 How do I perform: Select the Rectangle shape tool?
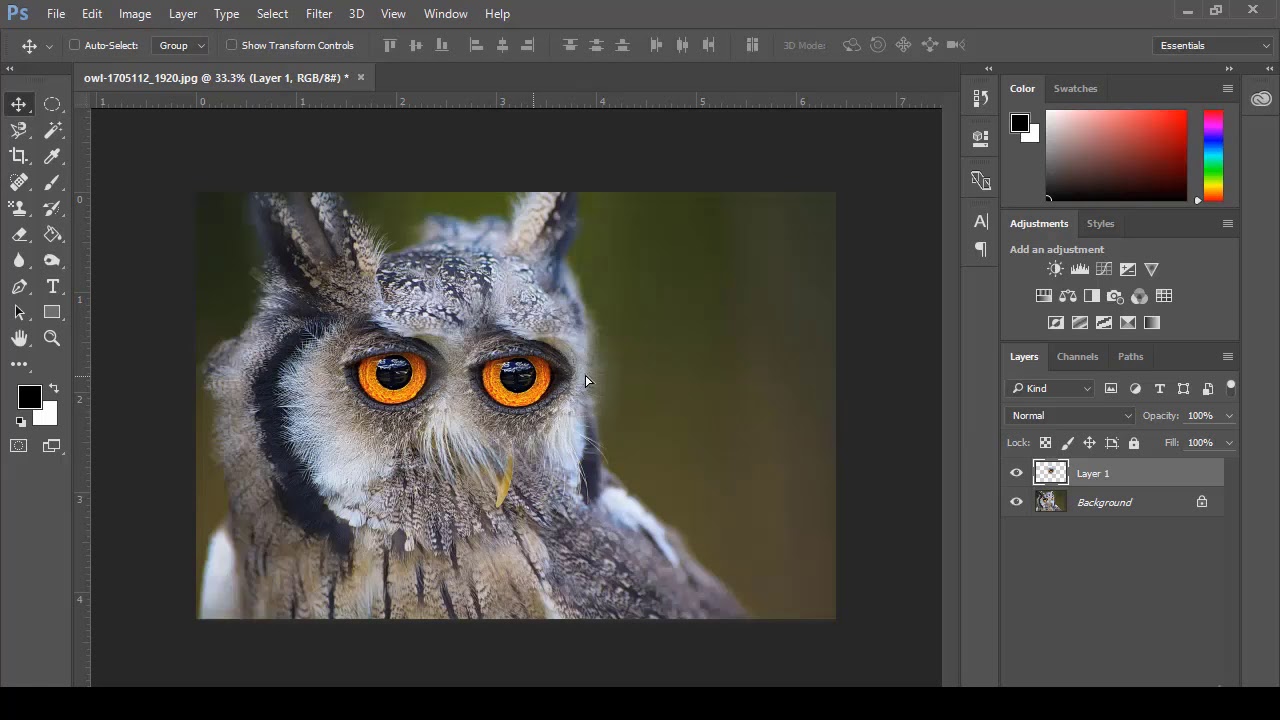[52, 312]
